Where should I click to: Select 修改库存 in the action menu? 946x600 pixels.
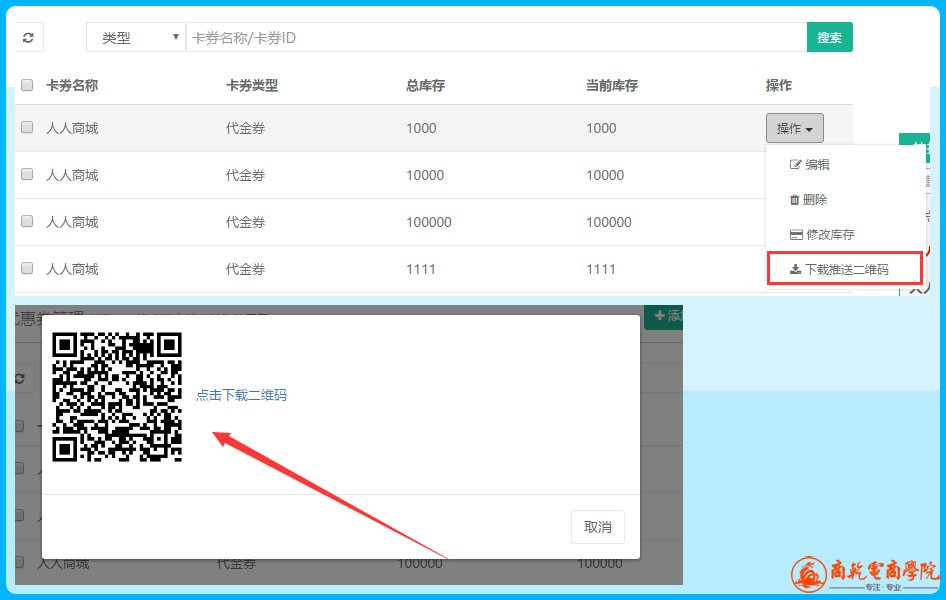pos(829,235)
